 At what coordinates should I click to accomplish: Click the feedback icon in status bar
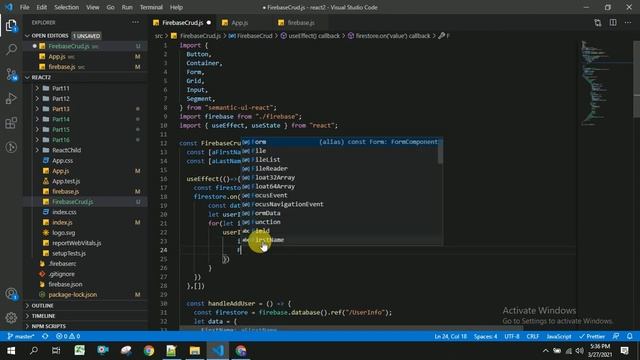tap(616, 336)
